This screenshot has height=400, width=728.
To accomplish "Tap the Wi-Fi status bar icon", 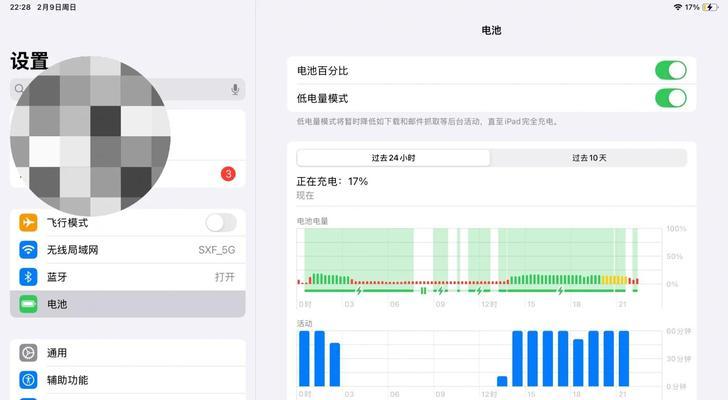I will 678,7.
